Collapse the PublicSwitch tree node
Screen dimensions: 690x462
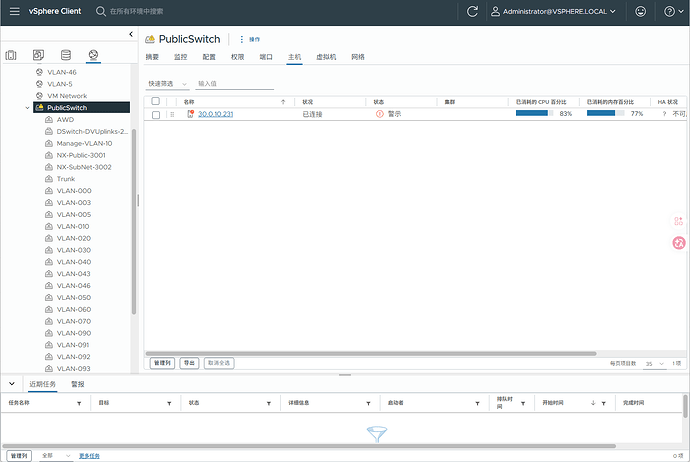pos(27,108)
